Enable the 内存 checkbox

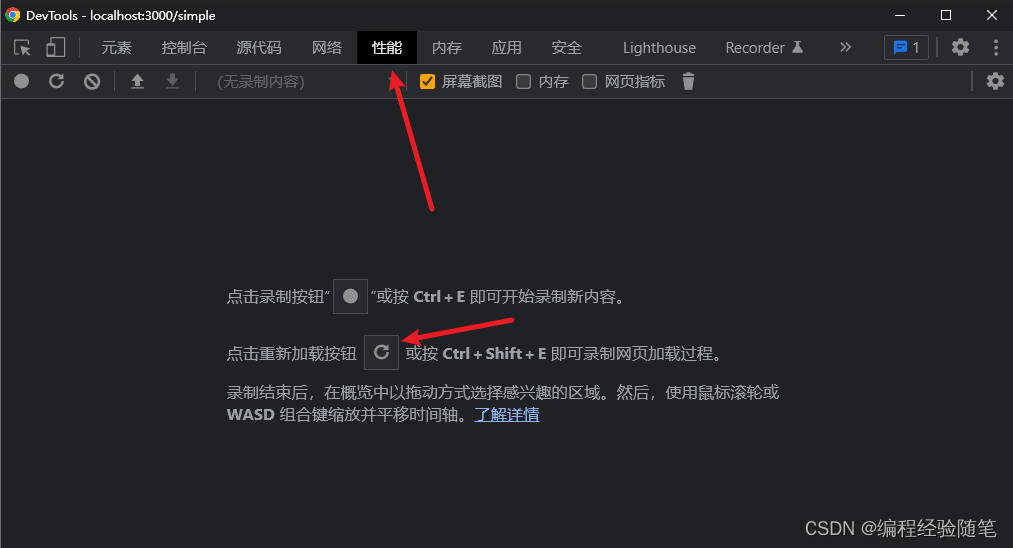pyautogui.click(x=523, y=81)
